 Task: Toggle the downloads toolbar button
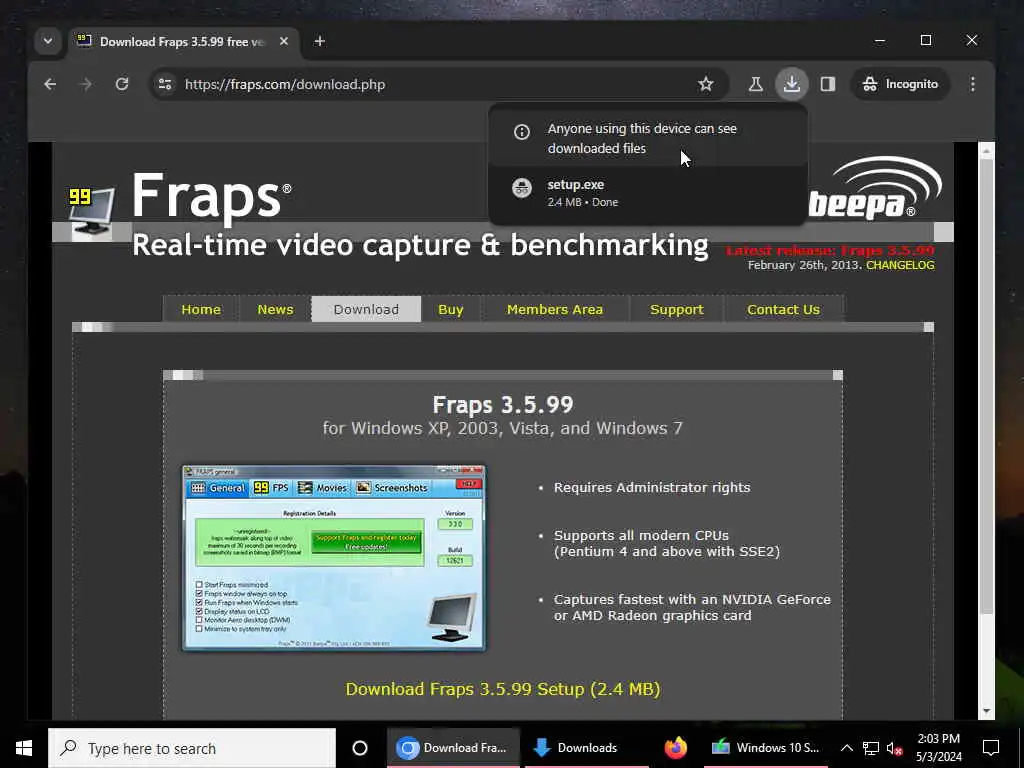[x=792, y=84]
